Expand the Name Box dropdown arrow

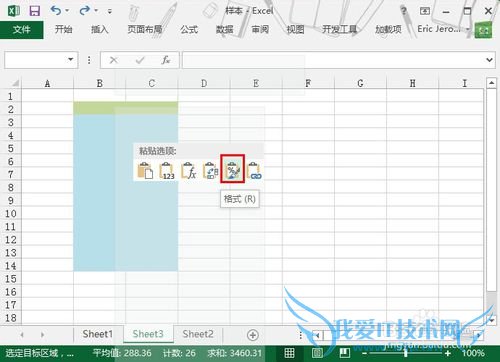[71, 60]
